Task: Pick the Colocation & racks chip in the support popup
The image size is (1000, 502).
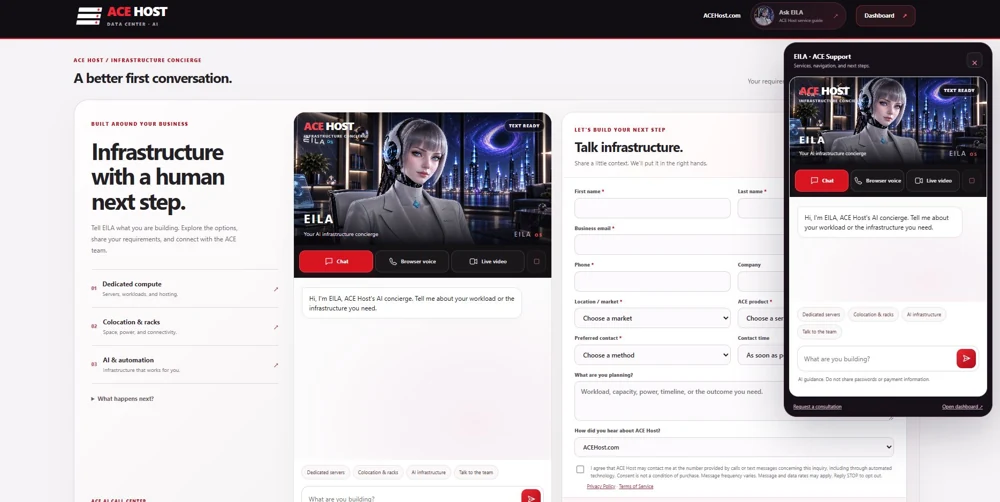Action: pyautogui.click(x=873, y=314)
